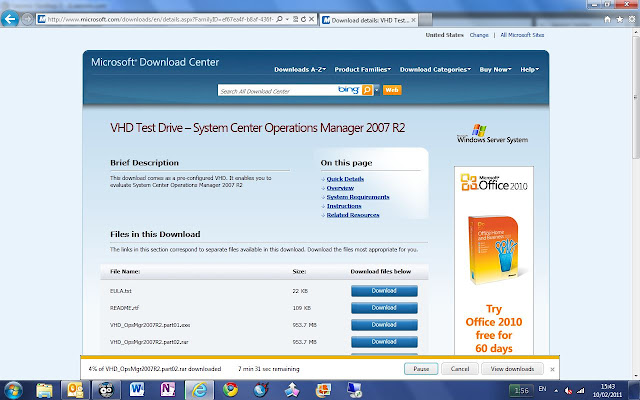The image size is (640, 400).
Task: Open the browser Home icon
Action: coord(607,19)
